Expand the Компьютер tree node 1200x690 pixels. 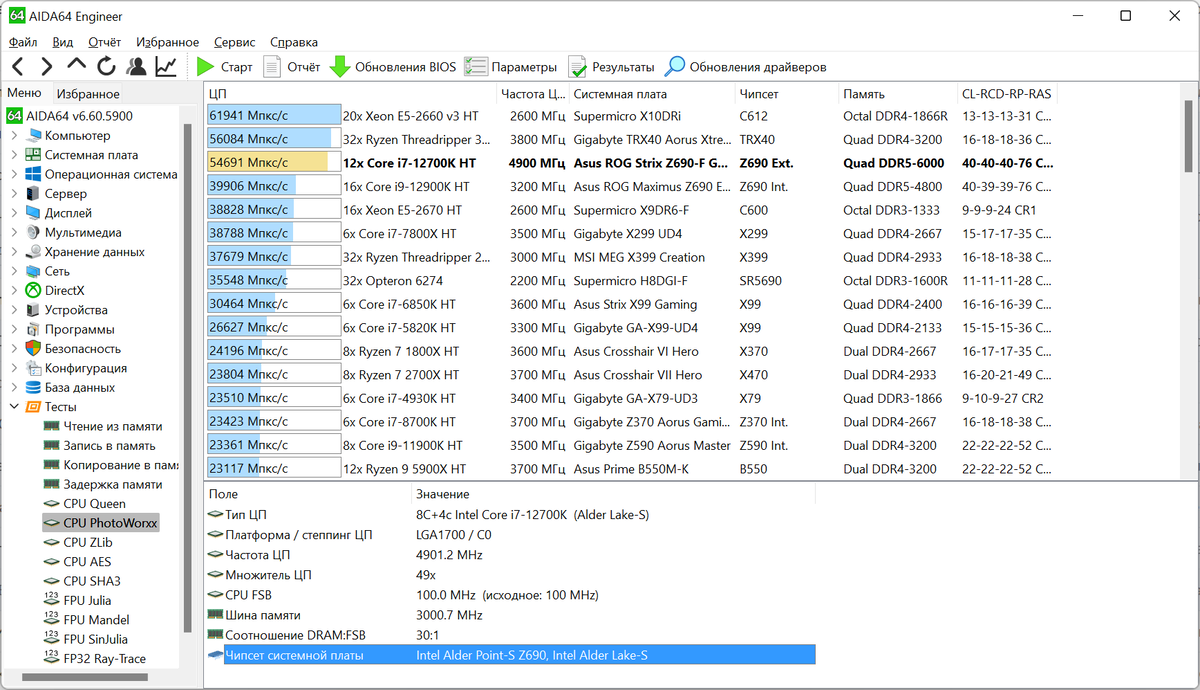pos(14,135)
